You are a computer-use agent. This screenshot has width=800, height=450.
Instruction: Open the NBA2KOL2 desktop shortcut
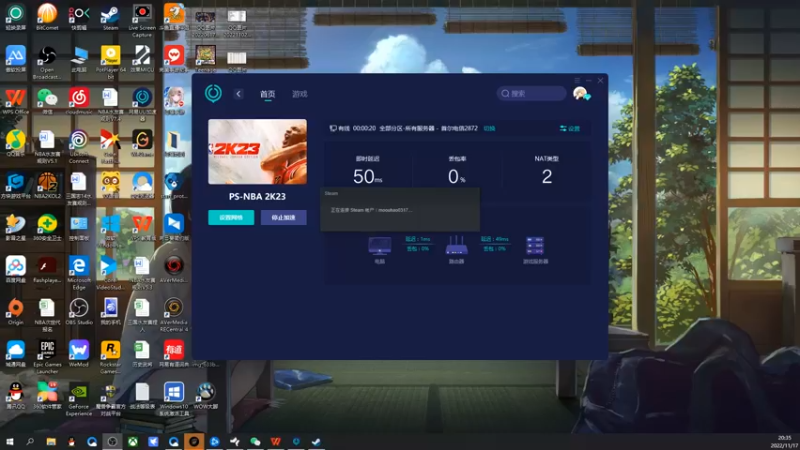click(x=47, y=186)
